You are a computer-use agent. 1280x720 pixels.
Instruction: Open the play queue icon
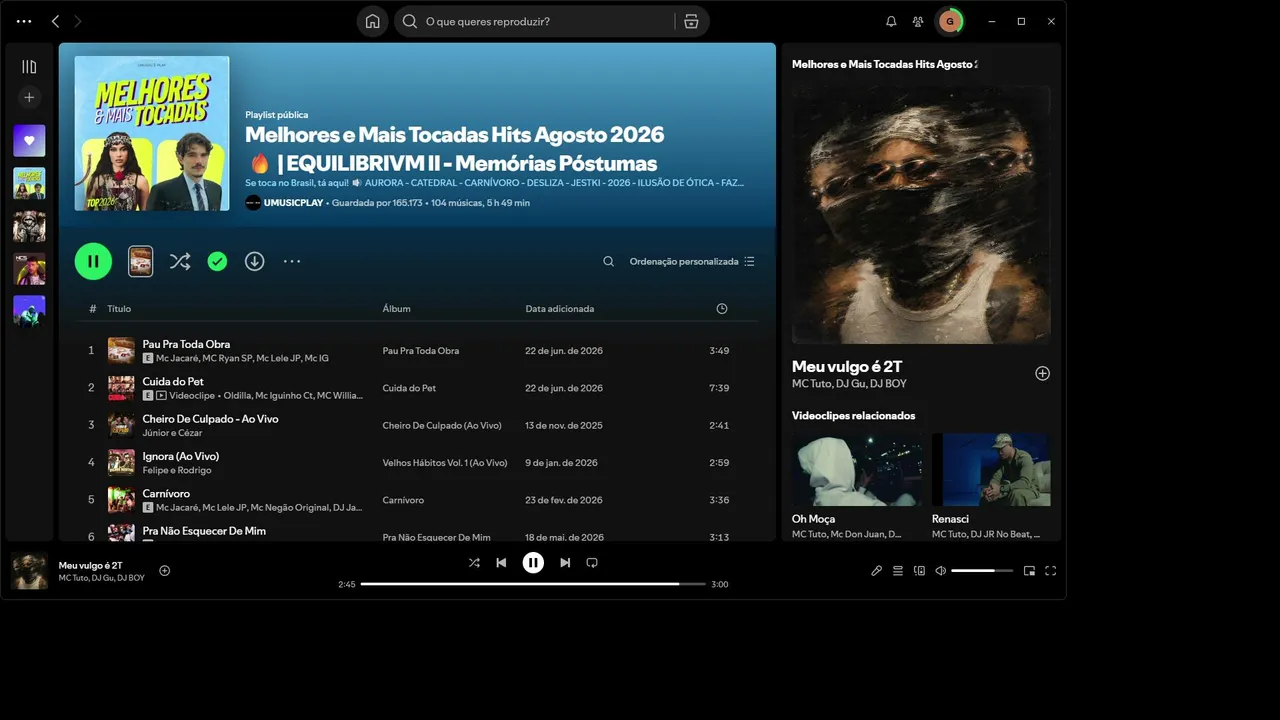click(898, 571)
